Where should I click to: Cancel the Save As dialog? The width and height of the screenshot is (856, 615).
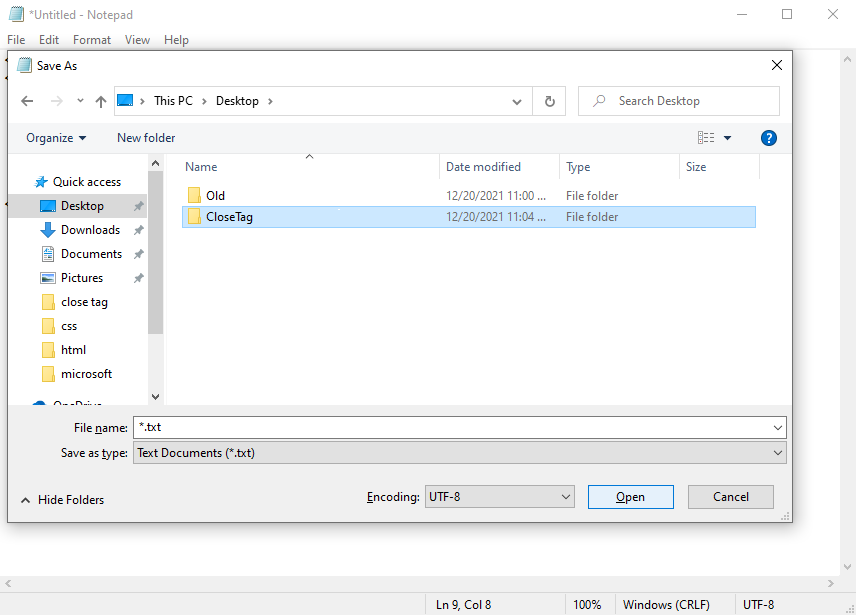tap(730, 497)
